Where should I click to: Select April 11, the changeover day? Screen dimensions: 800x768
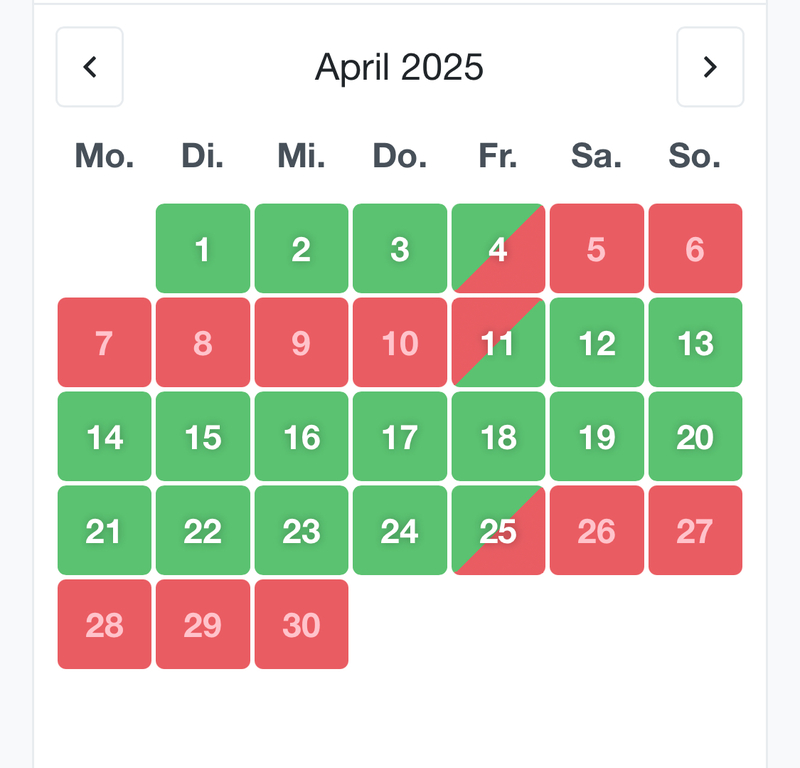(498, 343)
